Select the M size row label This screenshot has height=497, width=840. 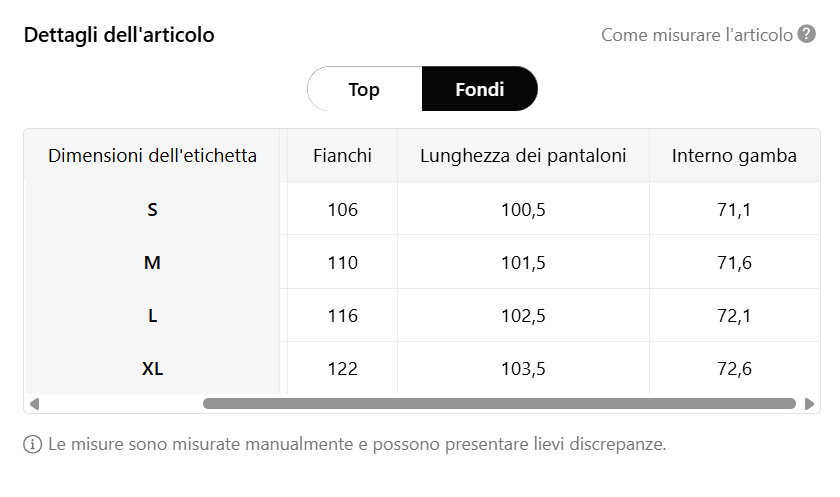coord(152,263)
